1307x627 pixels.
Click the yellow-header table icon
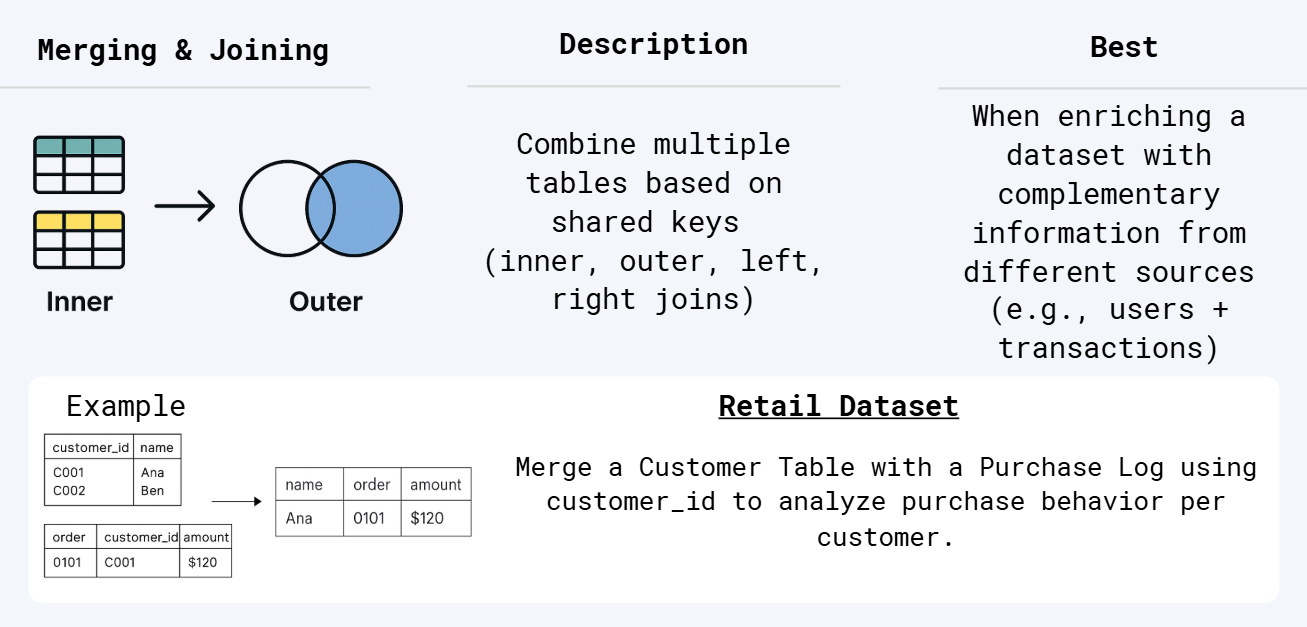(79, 239)
